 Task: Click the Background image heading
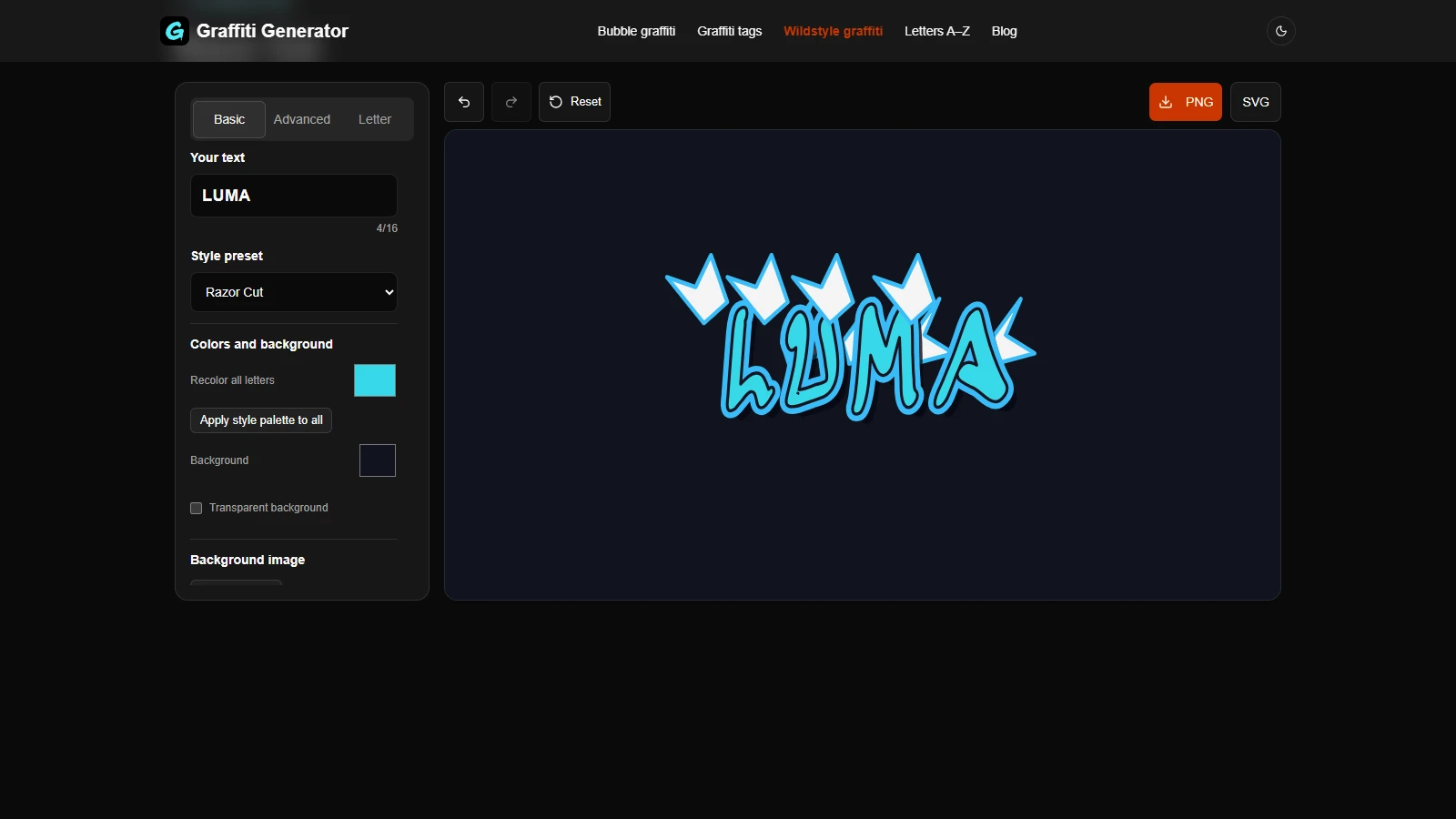pyautogui.click(x=248, y=560)
